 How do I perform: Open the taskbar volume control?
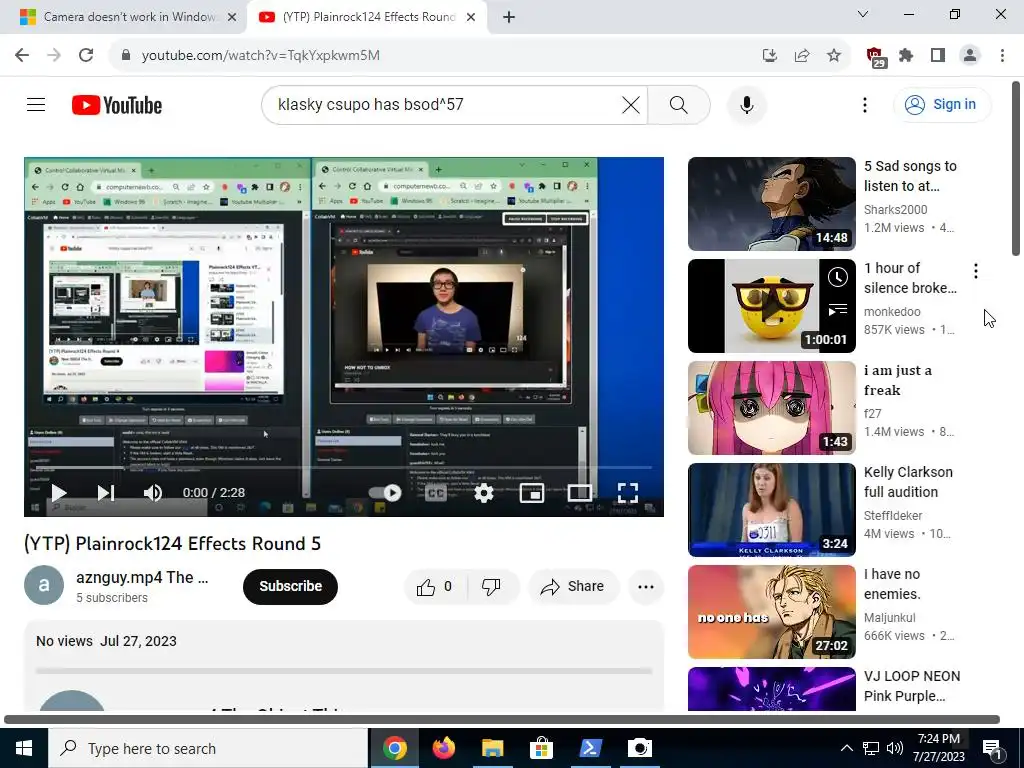tap(895, 748)
